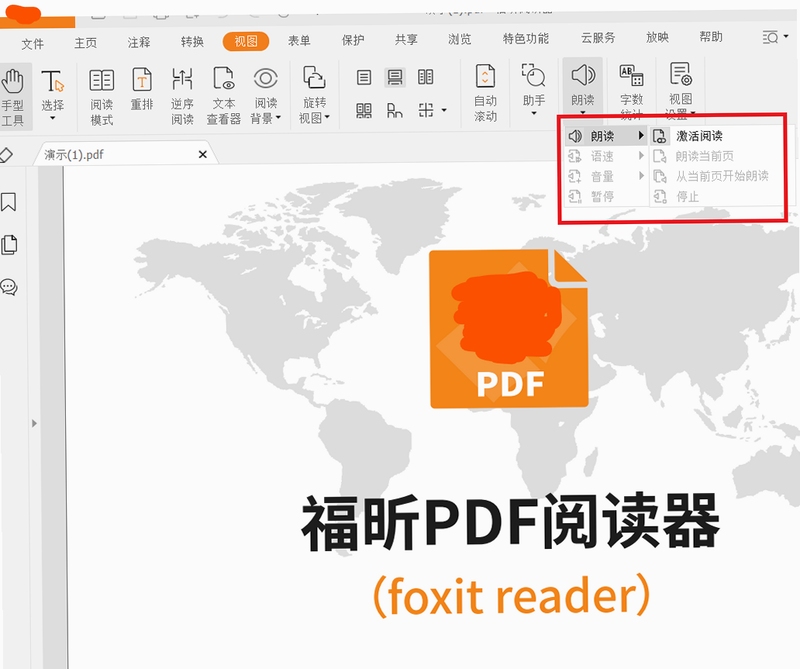Open the Protect (保护) tab
Viewport: 800px width, 669px height.
[353, 39]
